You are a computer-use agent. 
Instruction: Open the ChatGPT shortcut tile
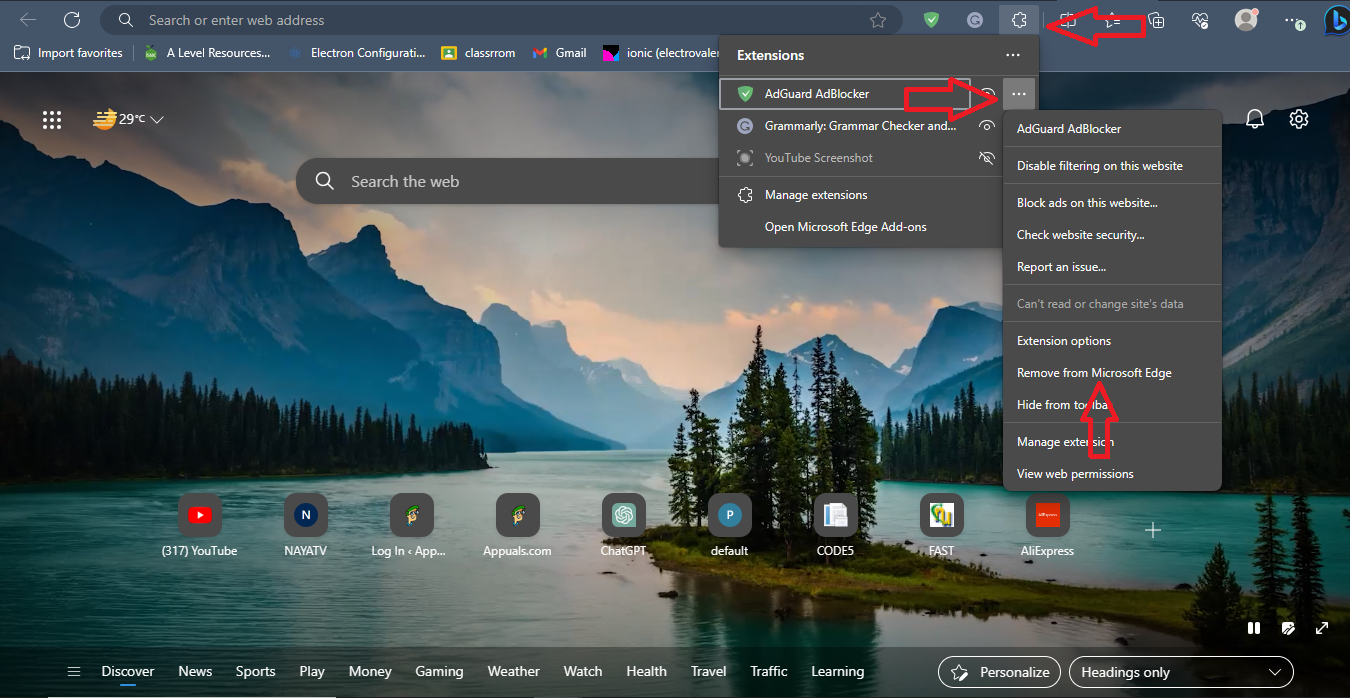[x=625, y=515]
